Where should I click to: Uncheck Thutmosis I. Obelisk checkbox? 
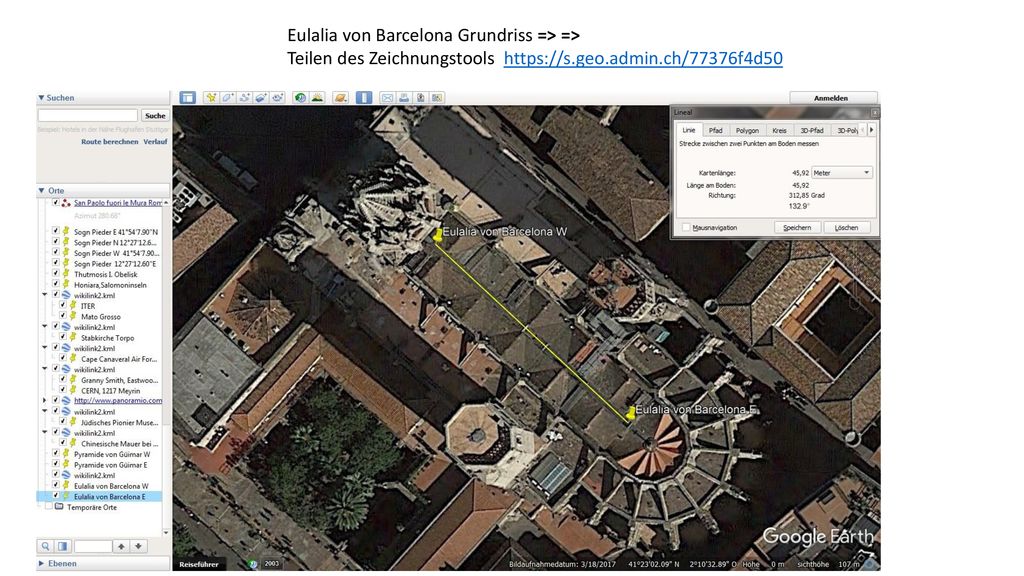pos(56,274)
